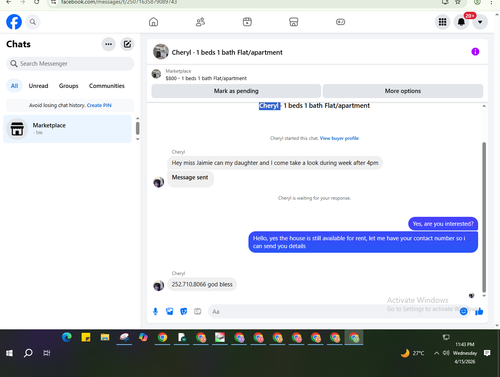
Task: Open the emoji picker smiley icon
Action: 463,311
